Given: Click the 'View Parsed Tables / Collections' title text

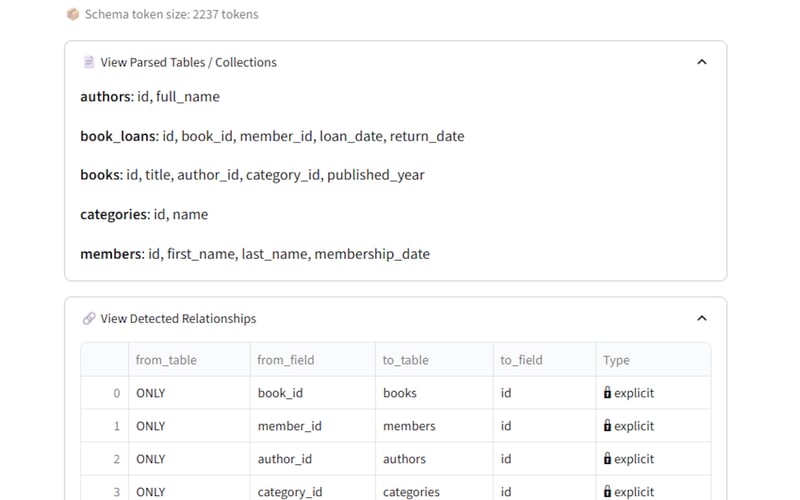Looking at the screenshot, I should [188, 62].
